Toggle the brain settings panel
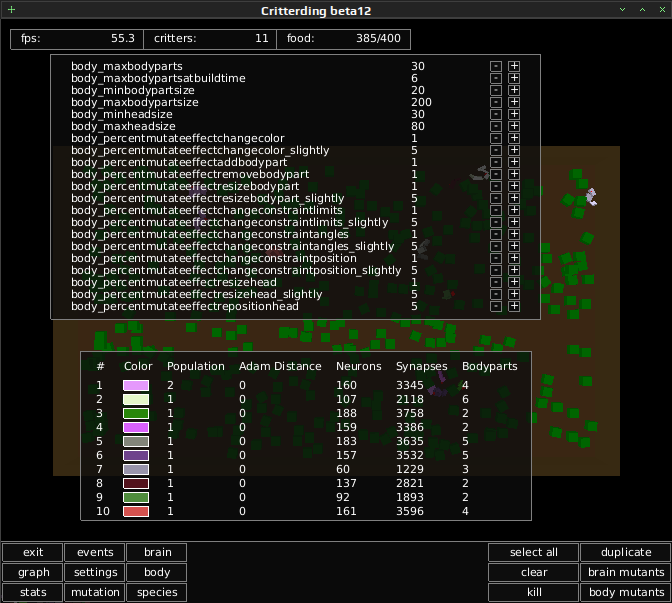The height and width of the screenshot is (603, 672). pos(157,552)
